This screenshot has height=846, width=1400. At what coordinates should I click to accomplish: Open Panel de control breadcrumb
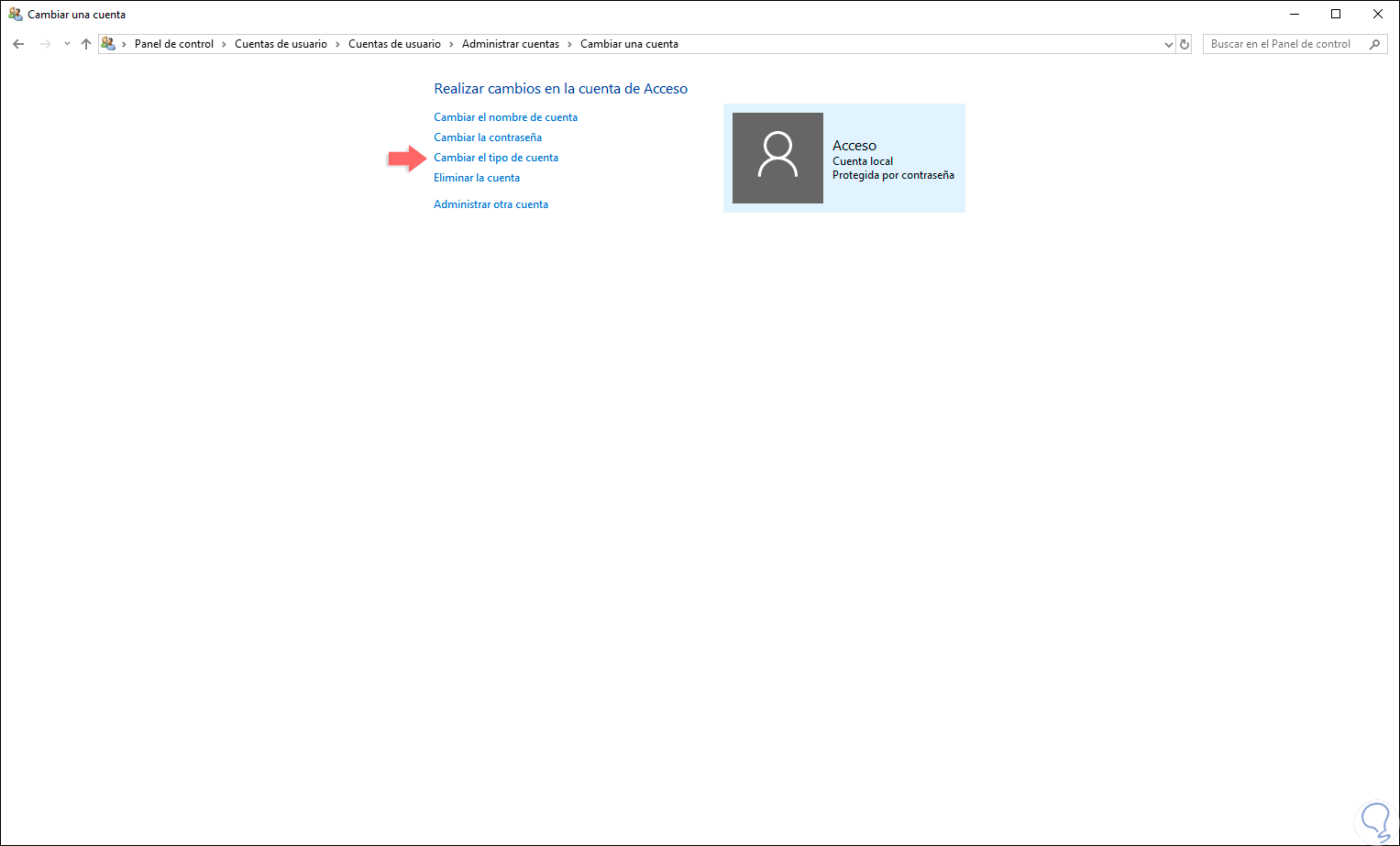click(x=174, y=44)
